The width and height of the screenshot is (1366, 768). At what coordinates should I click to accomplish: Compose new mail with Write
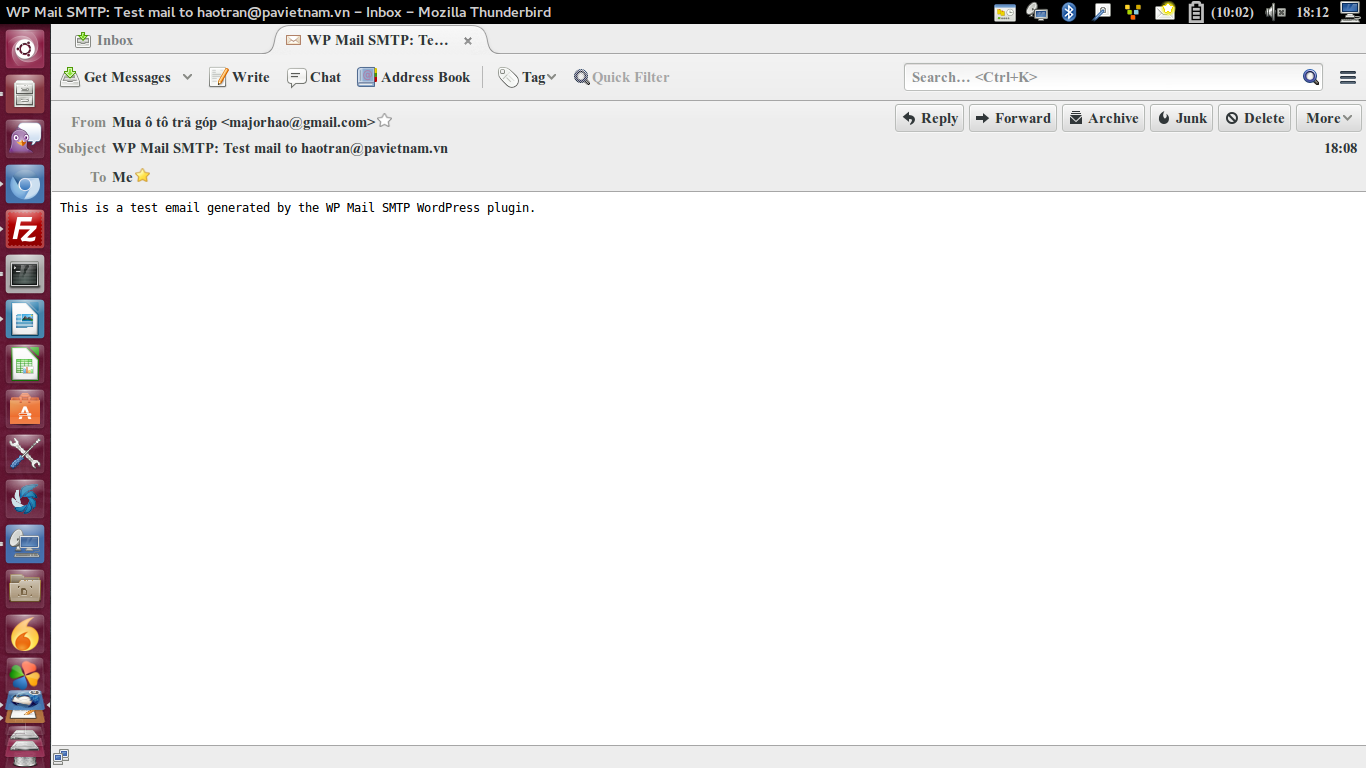coord(239,77)
